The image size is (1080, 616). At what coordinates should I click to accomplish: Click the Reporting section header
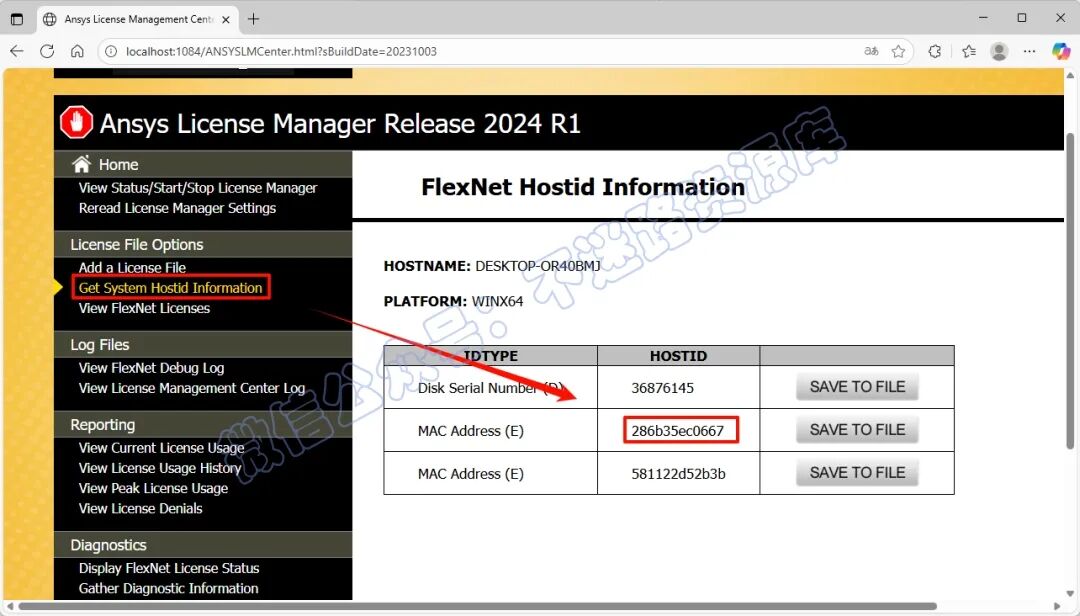pyautogui.click(x=103, y=424)
